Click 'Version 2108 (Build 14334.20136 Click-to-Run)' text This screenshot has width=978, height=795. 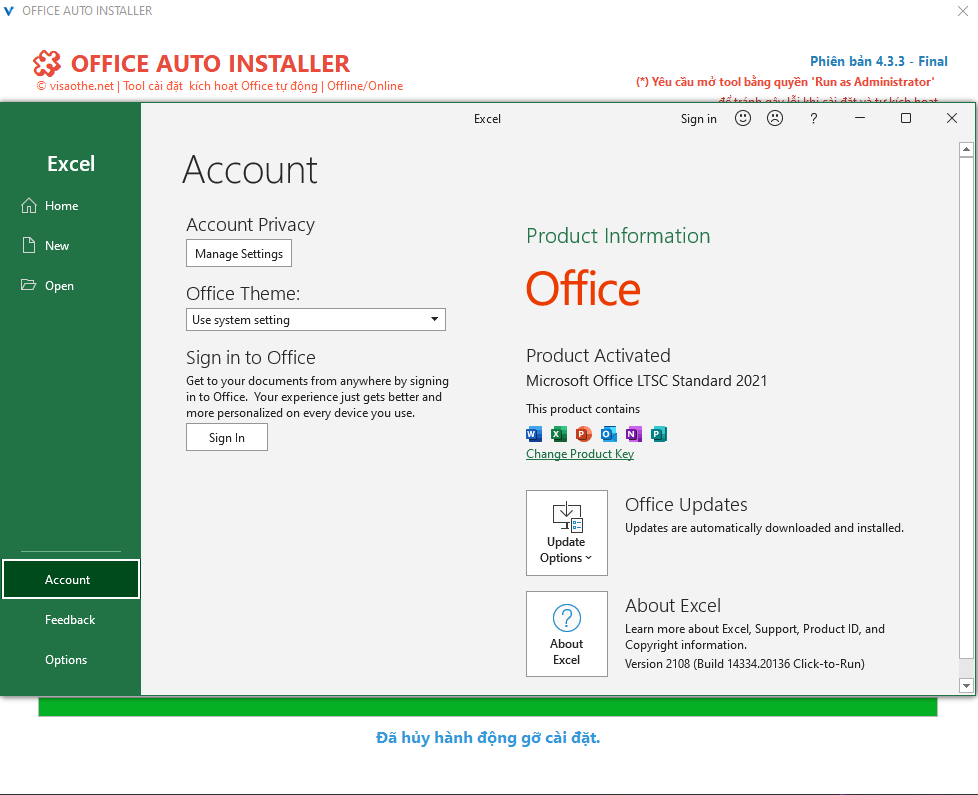(x=745, y=663)
